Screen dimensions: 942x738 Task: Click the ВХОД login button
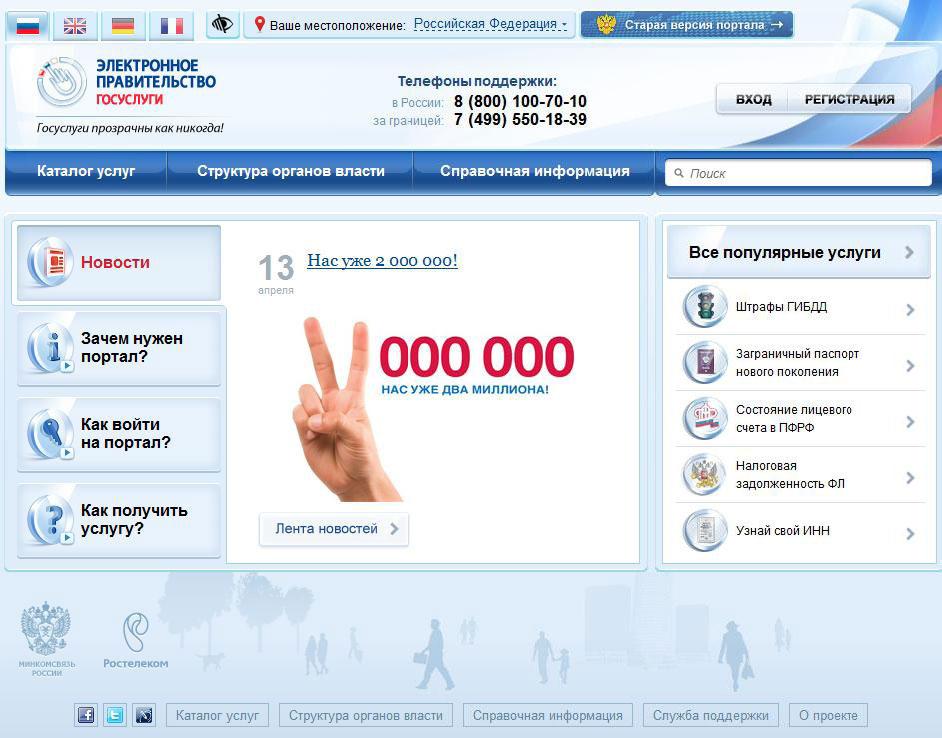click(x=753, y=99)
